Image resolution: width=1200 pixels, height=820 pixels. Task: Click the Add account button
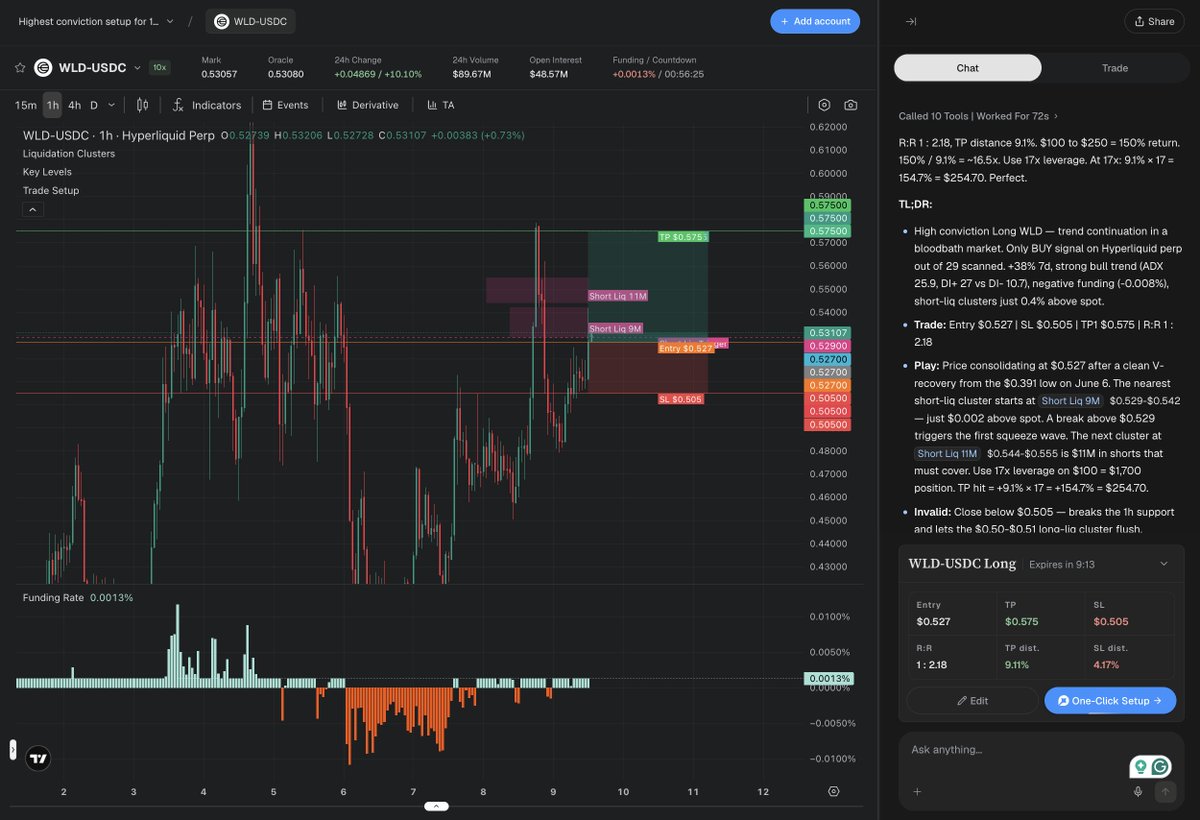pyautogui.click(x=815, y=21)
